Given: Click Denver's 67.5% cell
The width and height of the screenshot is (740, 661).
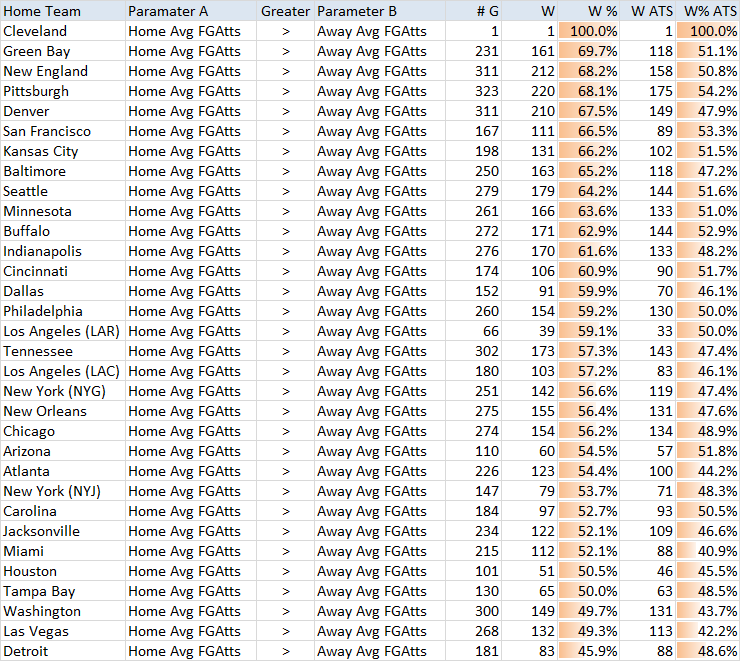Looking at the screenshot, I should click(x=588, y=111).
